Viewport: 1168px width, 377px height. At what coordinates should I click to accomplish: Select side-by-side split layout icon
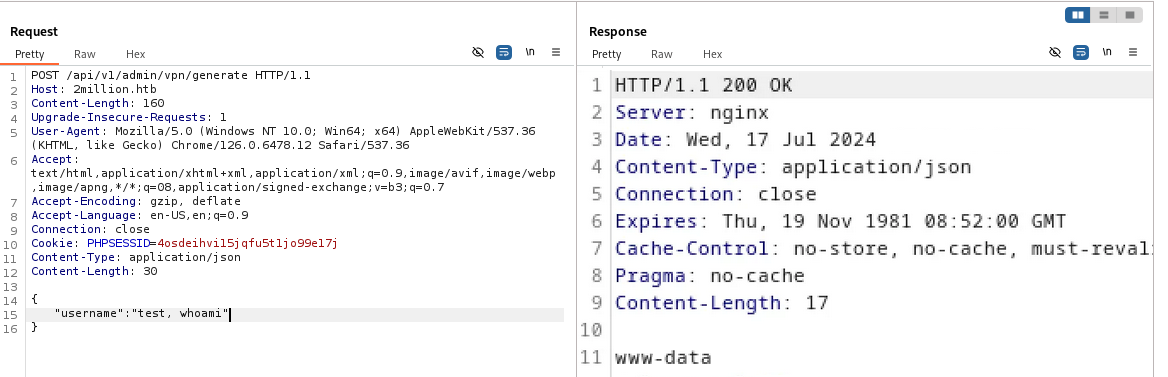click(x=1078, y=15)
